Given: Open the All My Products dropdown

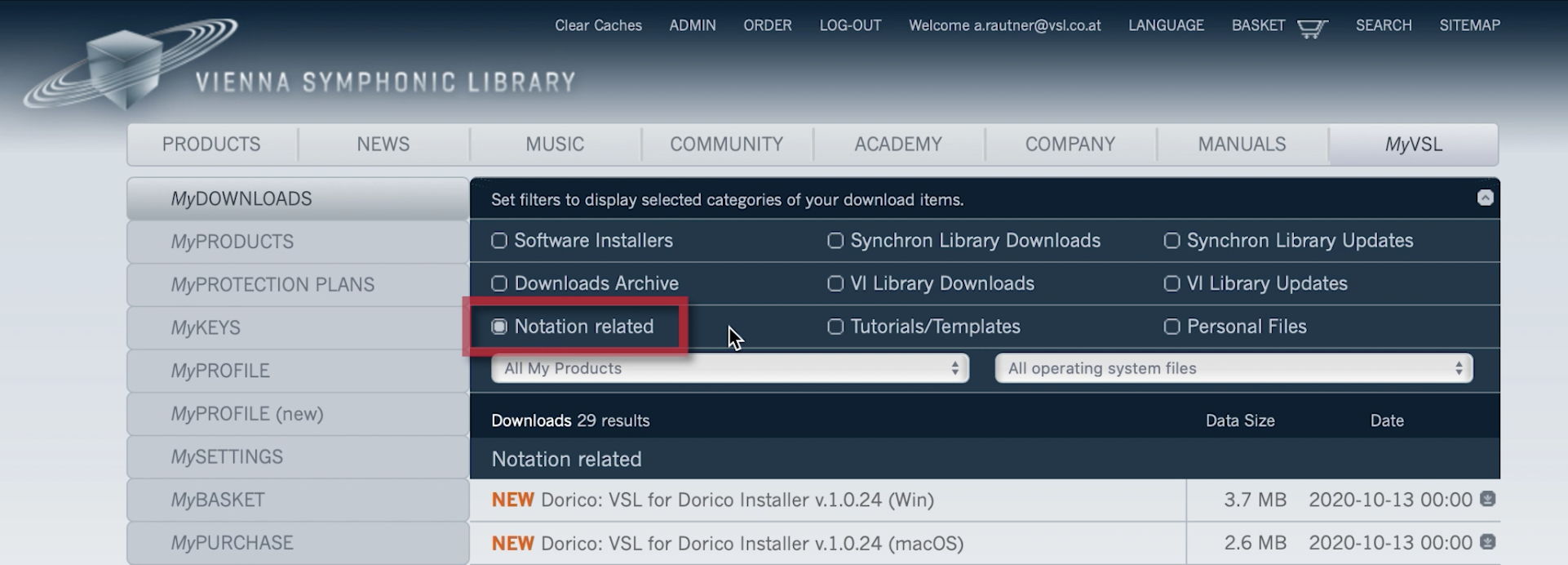Looking at the screenshot, I should [730, 368].
